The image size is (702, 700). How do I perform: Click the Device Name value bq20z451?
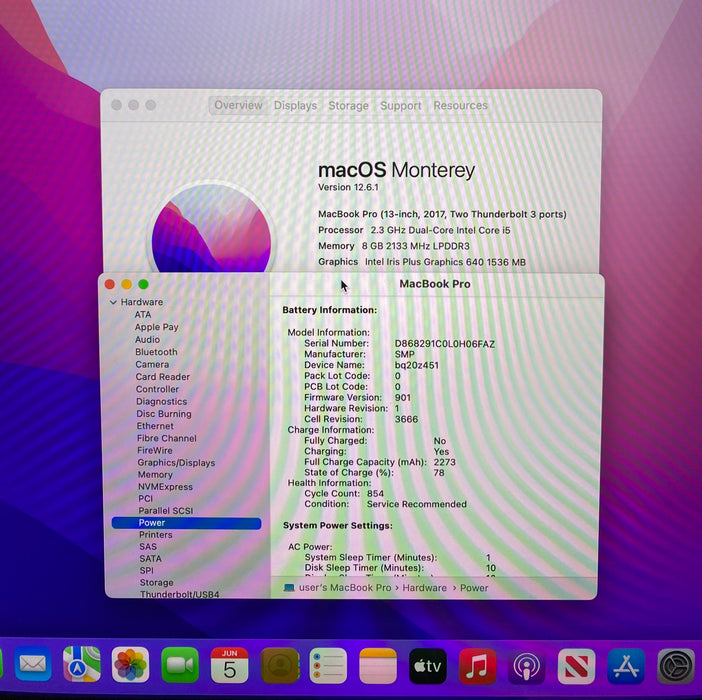click(417, 365)
